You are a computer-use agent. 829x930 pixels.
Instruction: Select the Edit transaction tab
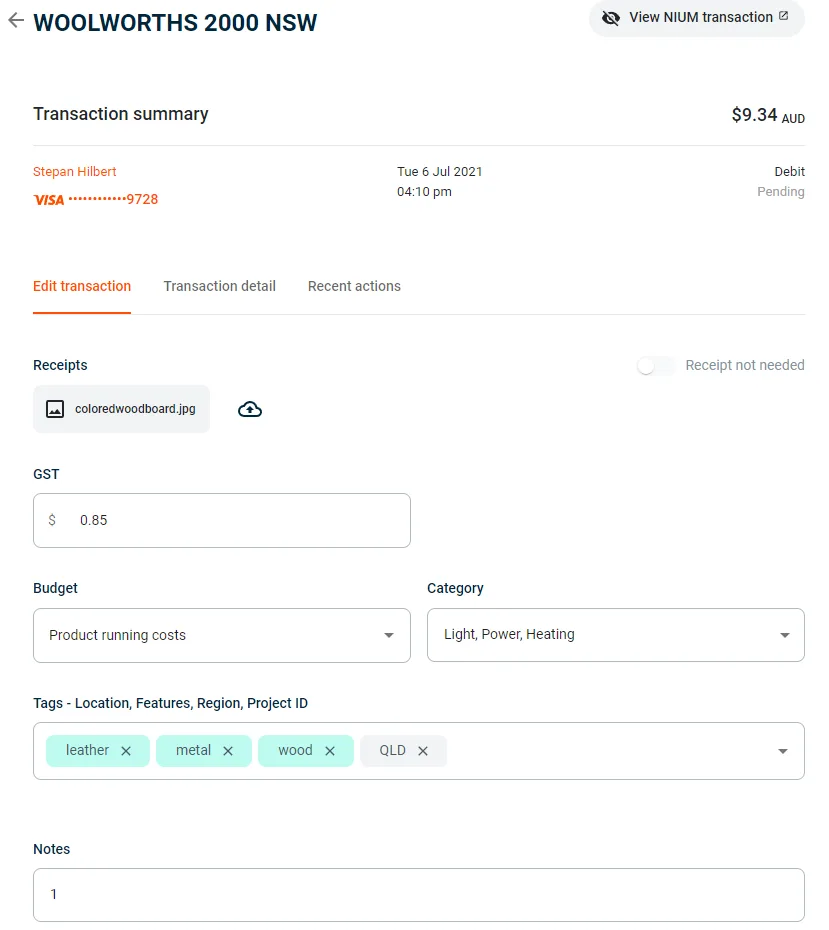(82, 286)
